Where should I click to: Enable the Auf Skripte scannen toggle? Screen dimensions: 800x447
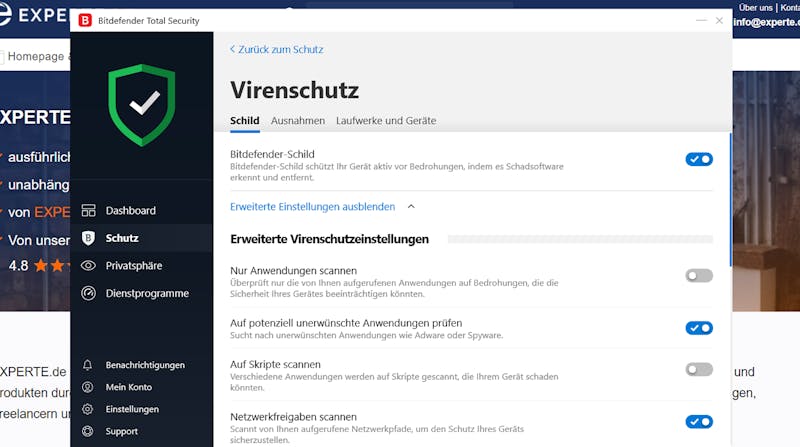tap(699, 369)
